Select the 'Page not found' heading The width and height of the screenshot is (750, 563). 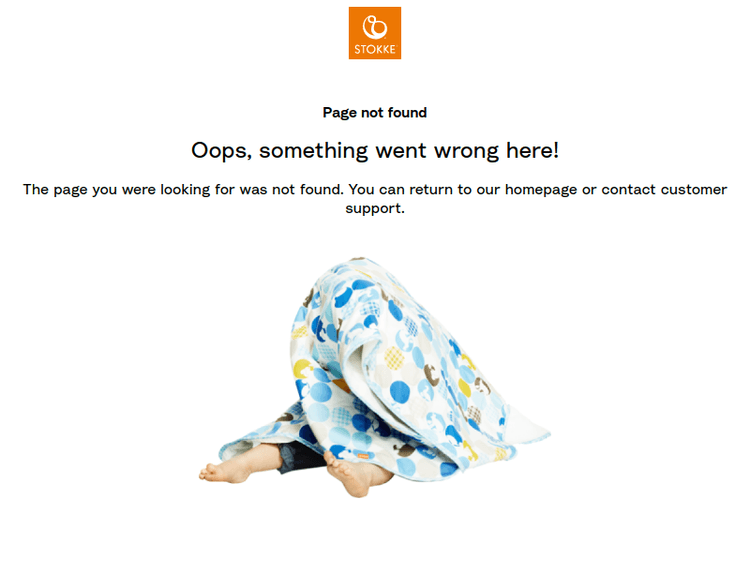[x=375, y=112]
